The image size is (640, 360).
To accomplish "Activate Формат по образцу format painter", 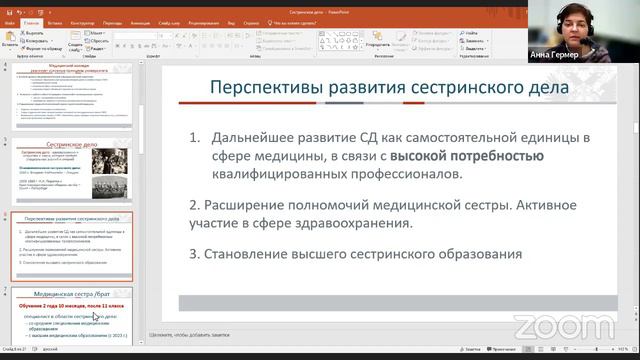I will tap(41, 49).
